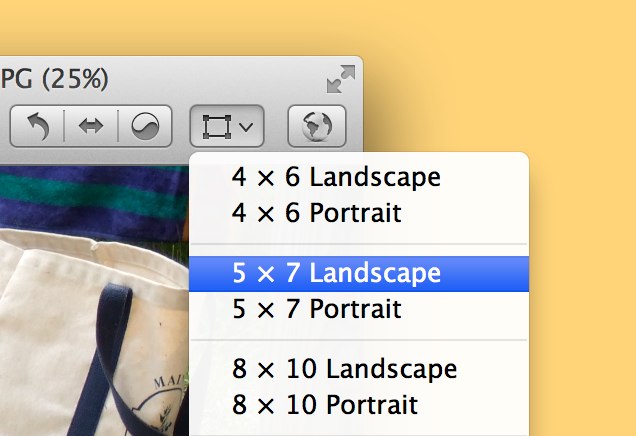The image size is (636, 436).
Task: Select the crop tool icon
Action: tap(217, 127)
